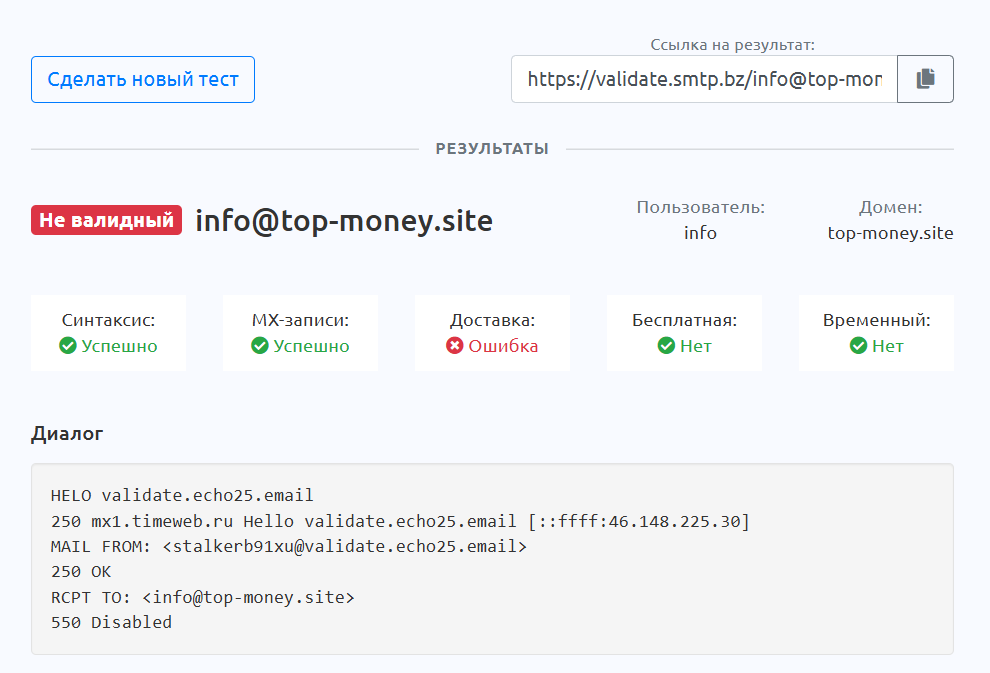This screenshot has width=990, height=673.
Task: Click the copy result link icon
Action: click(925, 79)
